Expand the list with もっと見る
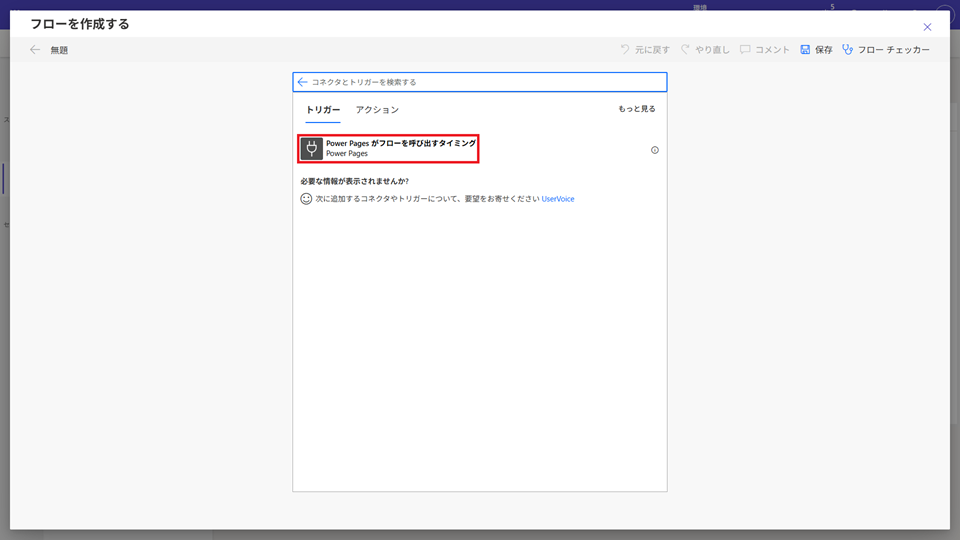The width and height of the screenshot is (960, 540). pos(636,109)
